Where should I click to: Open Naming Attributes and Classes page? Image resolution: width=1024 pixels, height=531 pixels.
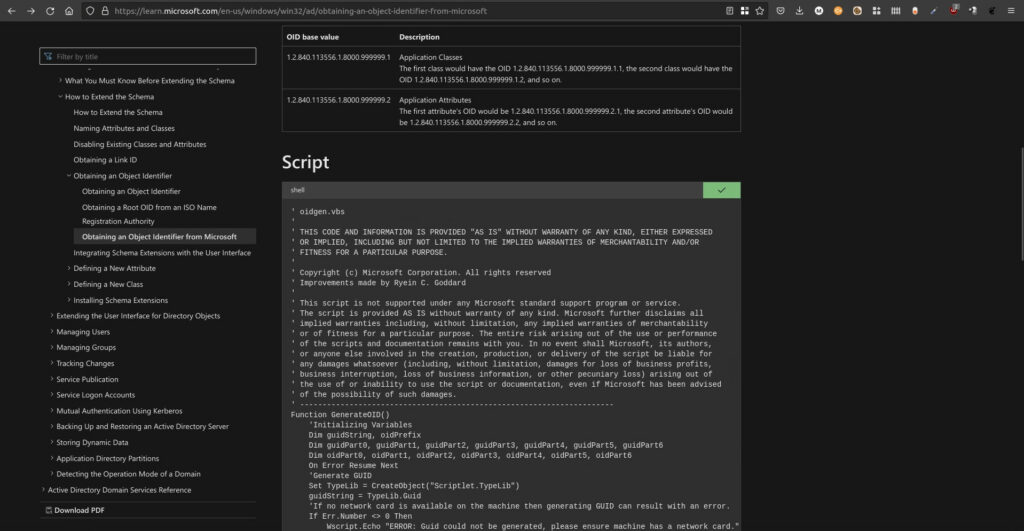[123, 128]
